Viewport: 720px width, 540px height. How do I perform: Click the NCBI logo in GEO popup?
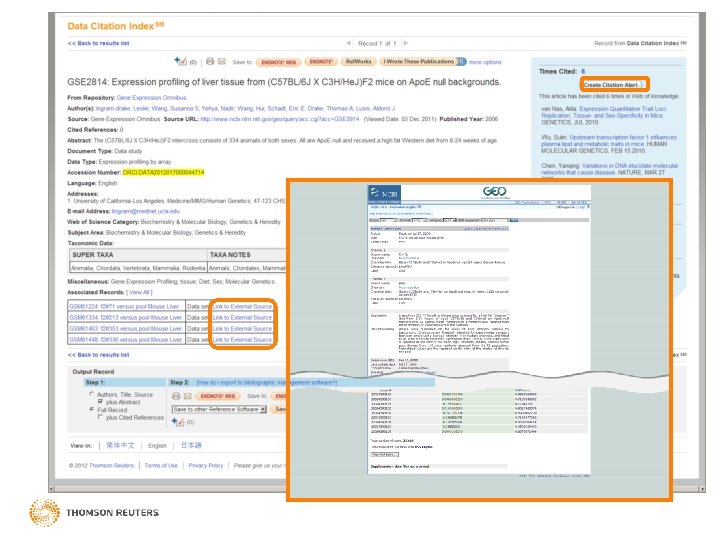(384, 193)
